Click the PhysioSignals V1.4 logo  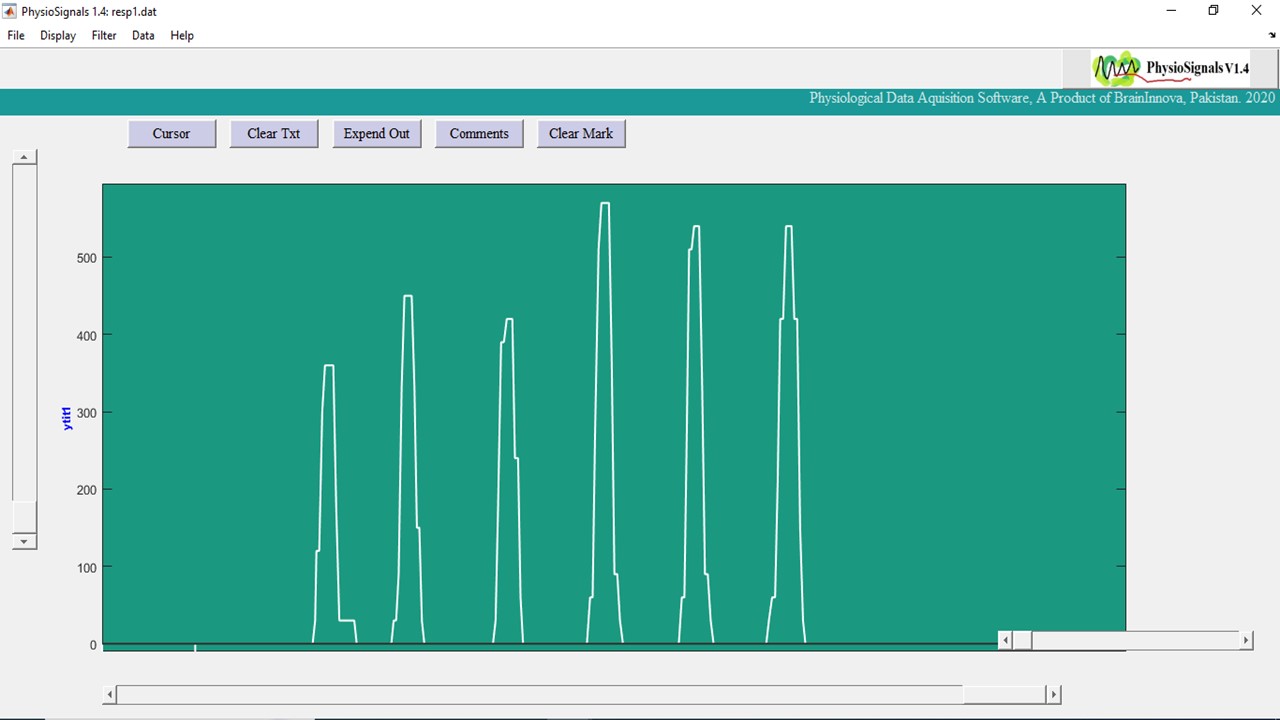click(1171, 69)
